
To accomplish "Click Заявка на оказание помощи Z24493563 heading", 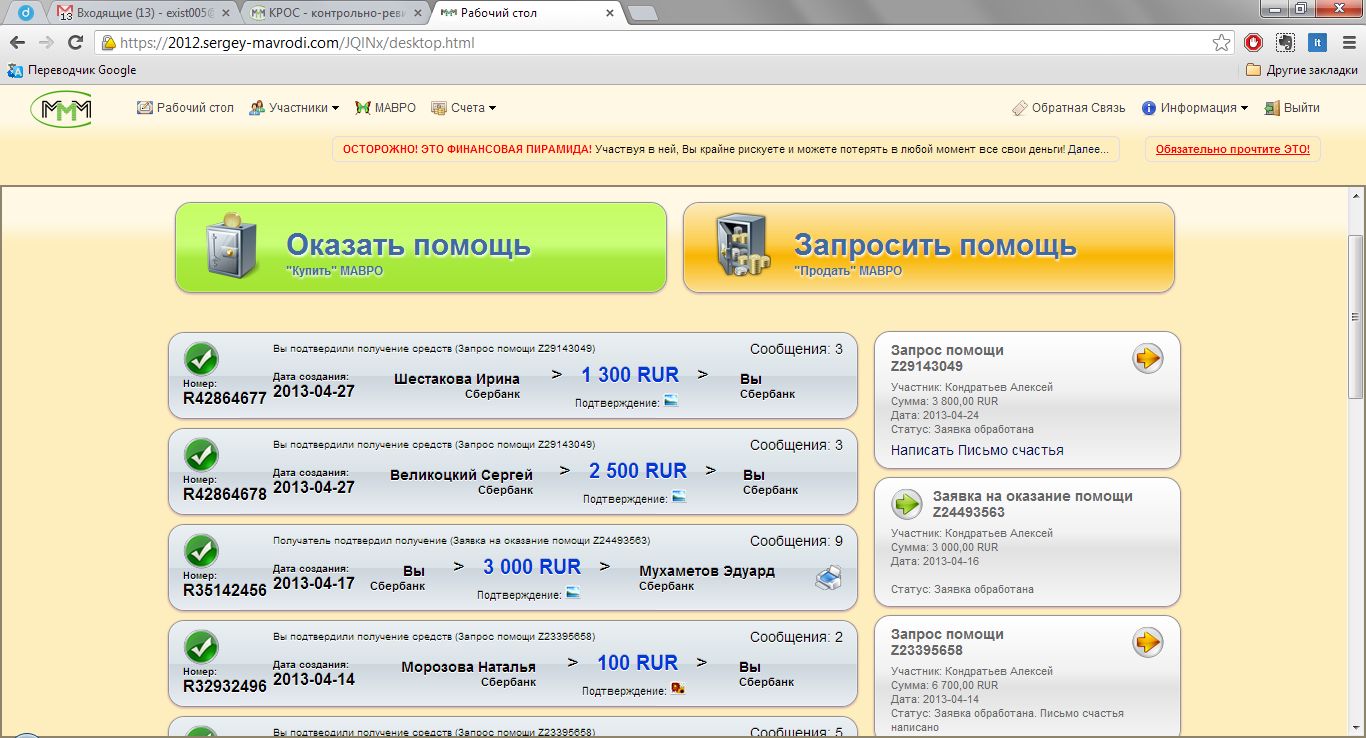I will tap(1033, 504).
